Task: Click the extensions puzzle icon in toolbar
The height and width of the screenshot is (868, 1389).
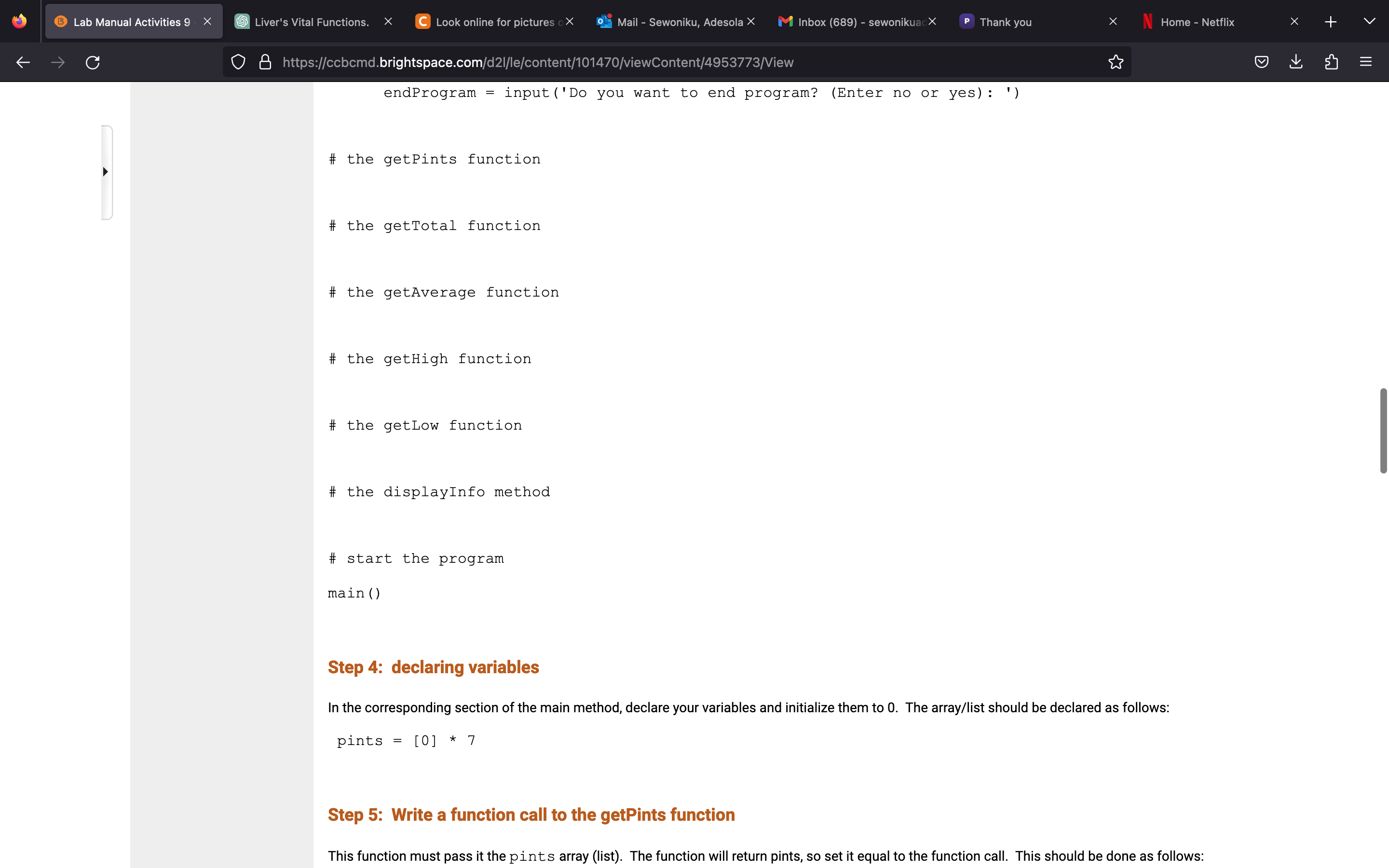Action: (x=1332, y=62)
